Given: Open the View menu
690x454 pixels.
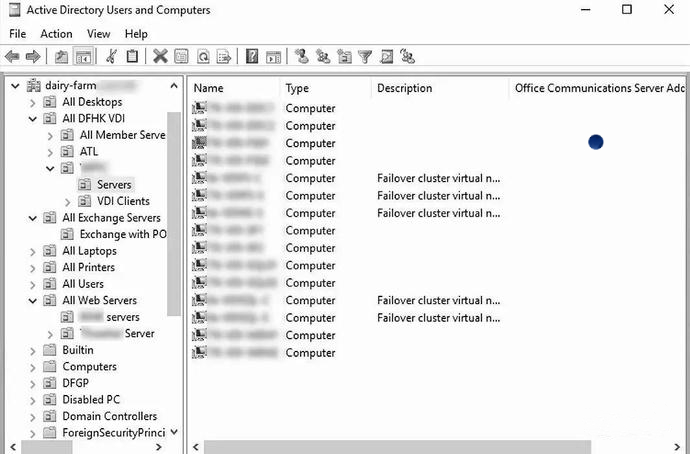Looking at the screenshot, I should pos(99,34).
